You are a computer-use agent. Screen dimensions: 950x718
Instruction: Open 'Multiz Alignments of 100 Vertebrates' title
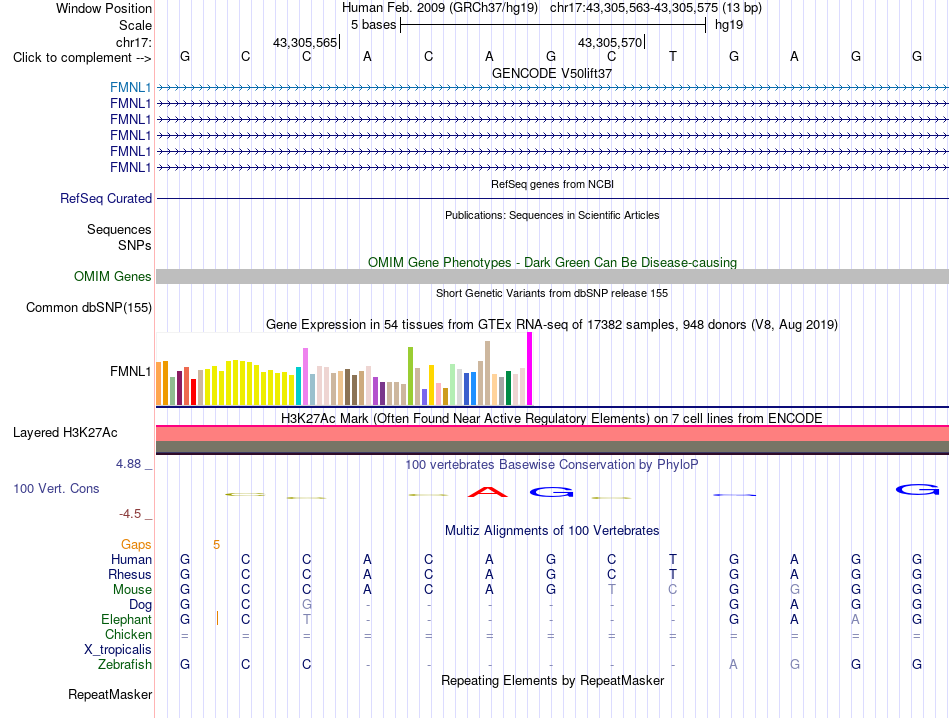(552, 531)
